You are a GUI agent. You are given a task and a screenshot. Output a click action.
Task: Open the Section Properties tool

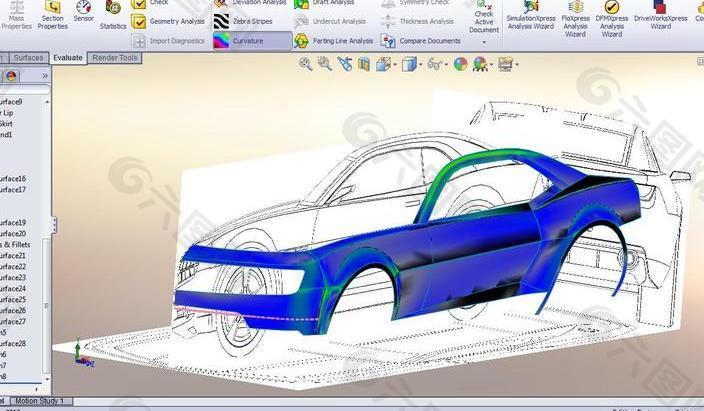pos(53,16)
